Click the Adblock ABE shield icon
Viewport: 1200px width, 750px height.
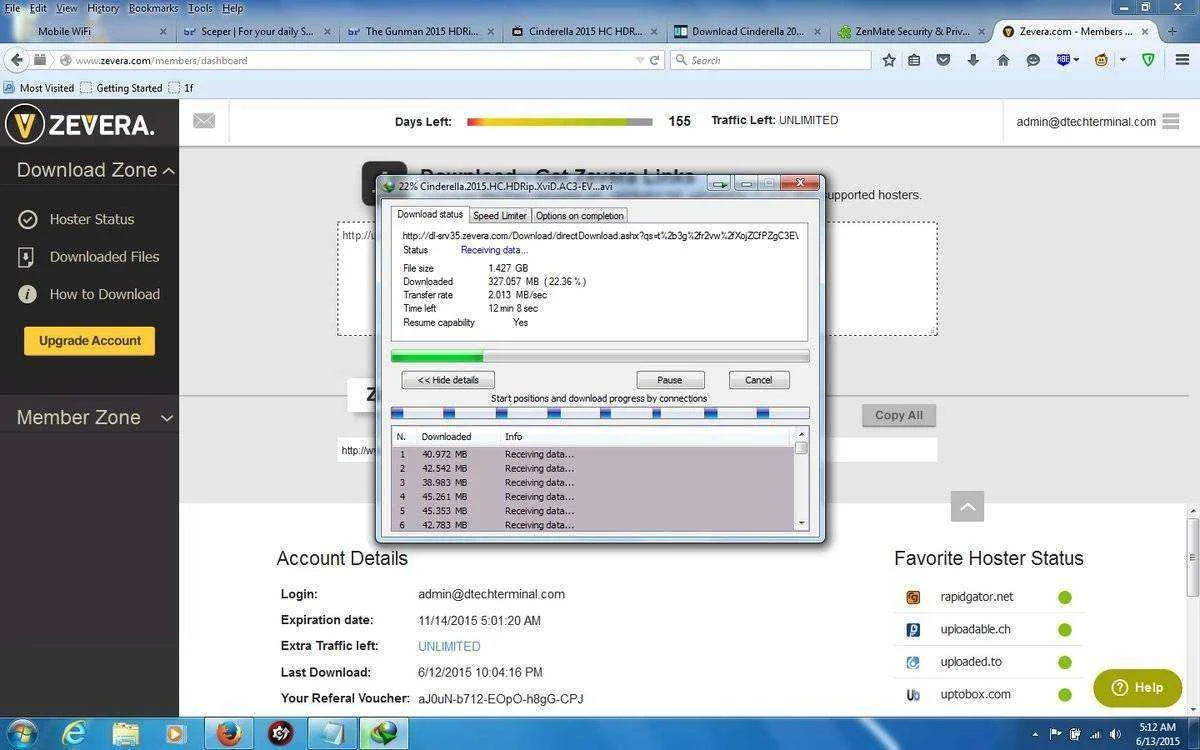1063,60
